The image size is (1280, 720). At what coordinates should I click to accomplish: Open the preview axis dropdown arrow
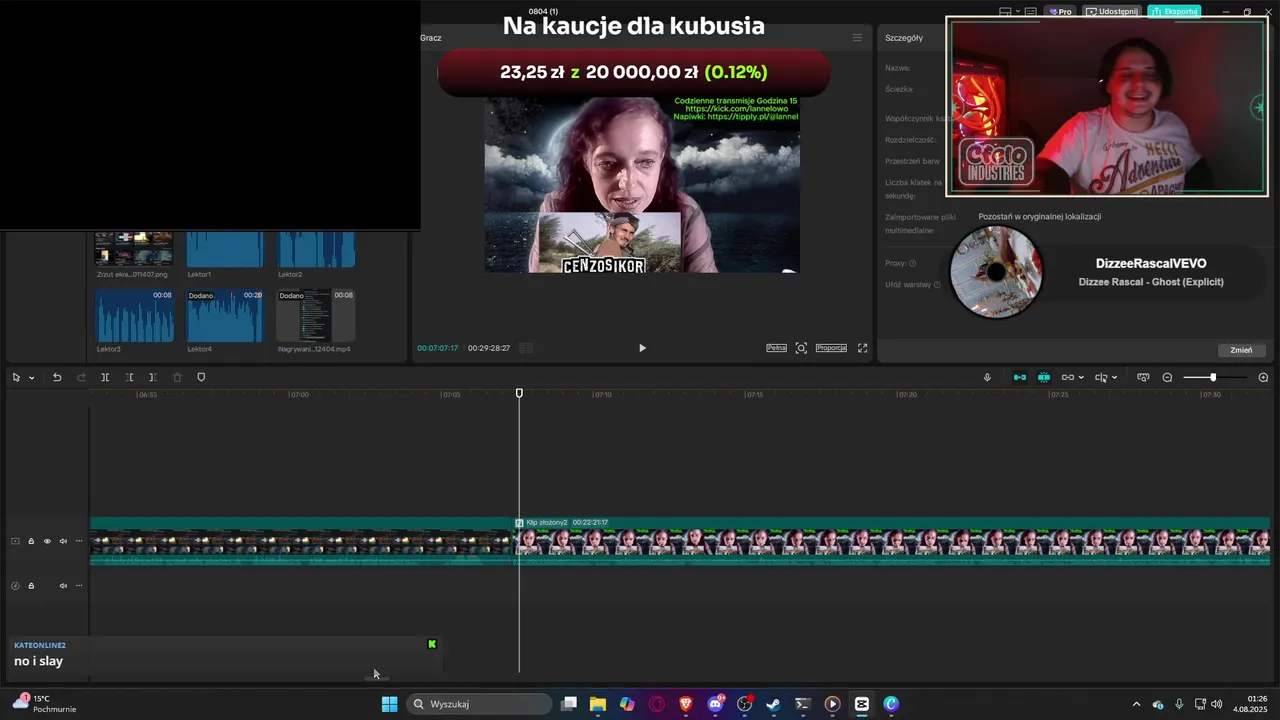tap(1114, 378)
